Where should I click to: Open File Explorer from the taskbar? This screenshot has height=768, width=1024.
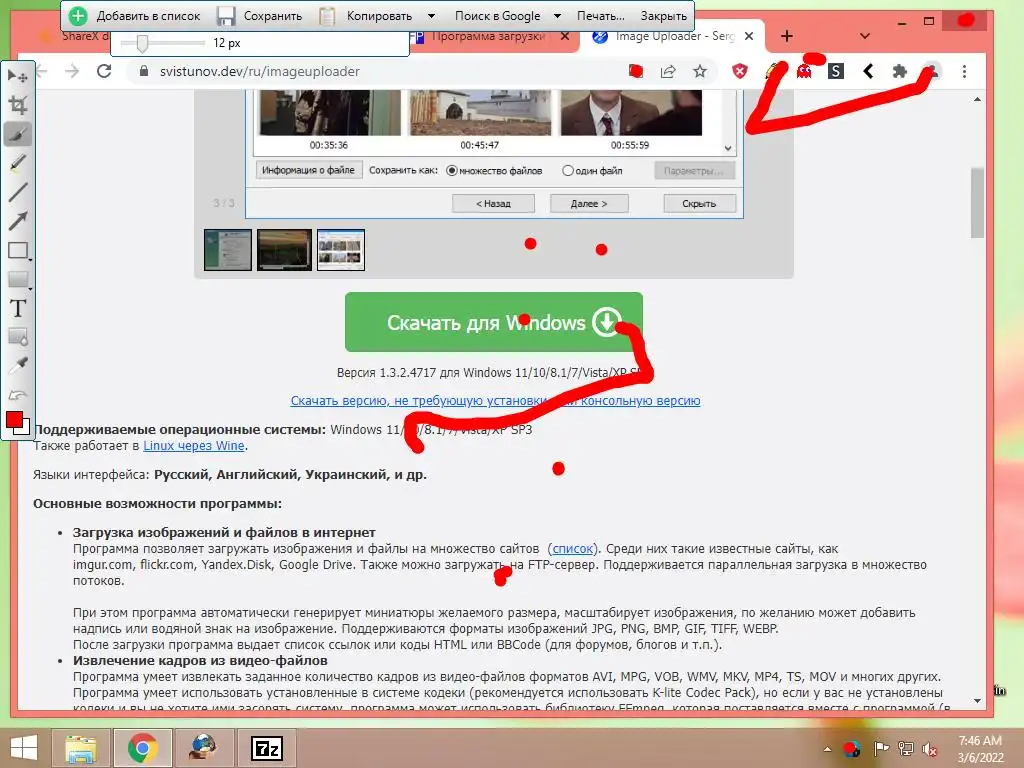click(x=81, y=748)
